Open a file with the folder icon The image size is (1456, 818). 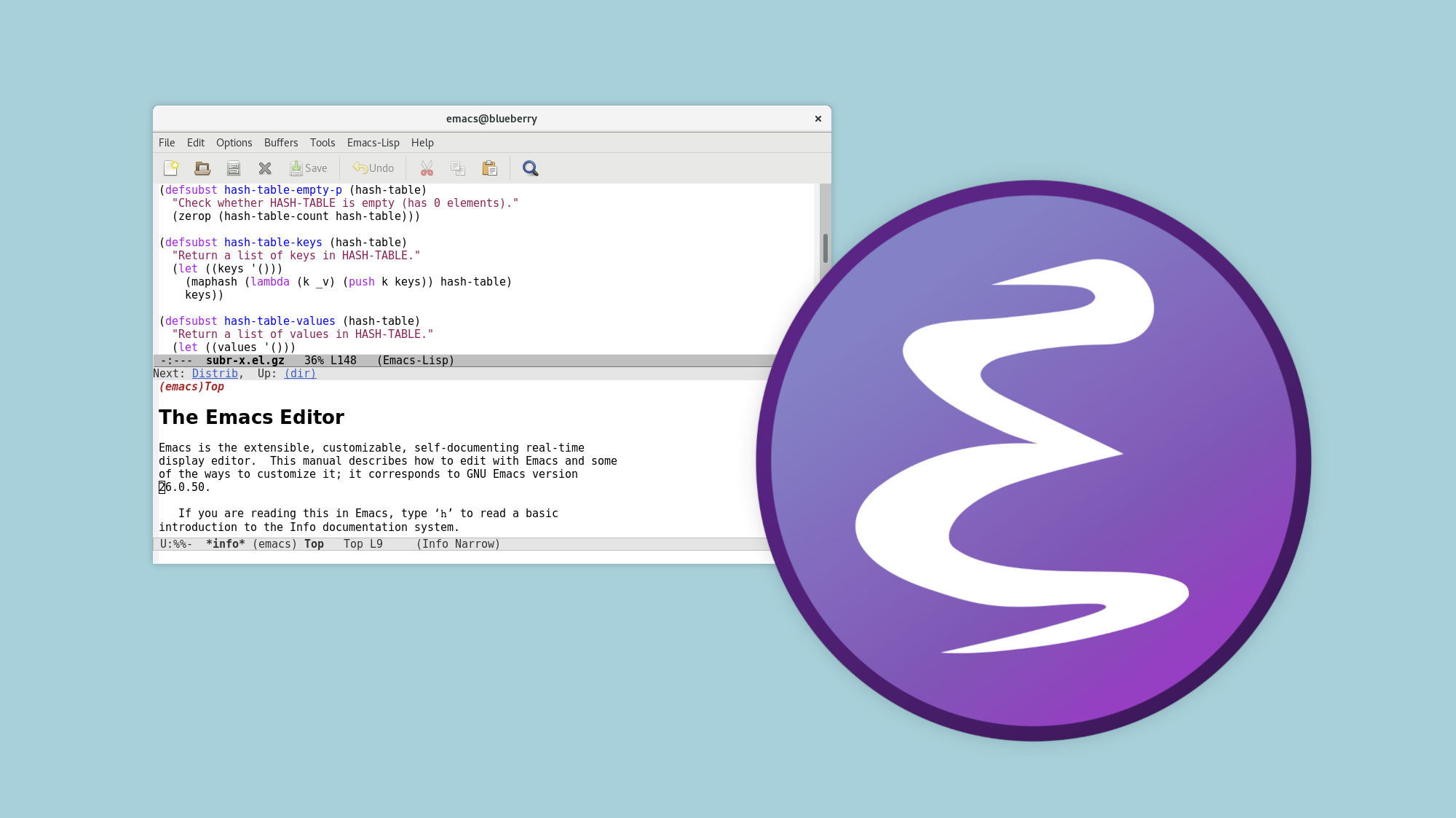click(x=202, y=168)
